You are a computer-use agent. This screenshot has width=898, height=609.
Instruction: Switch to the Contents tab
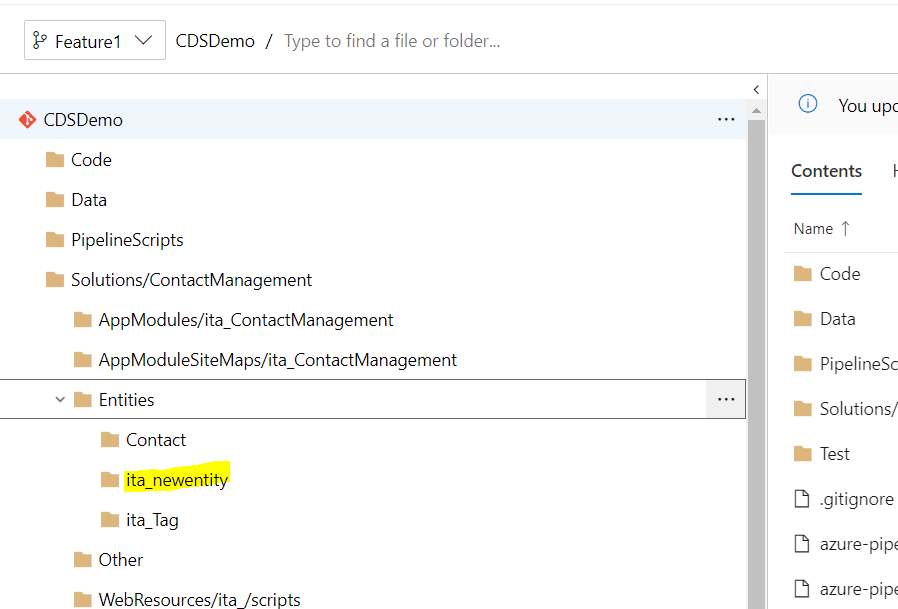coord(826,171)
